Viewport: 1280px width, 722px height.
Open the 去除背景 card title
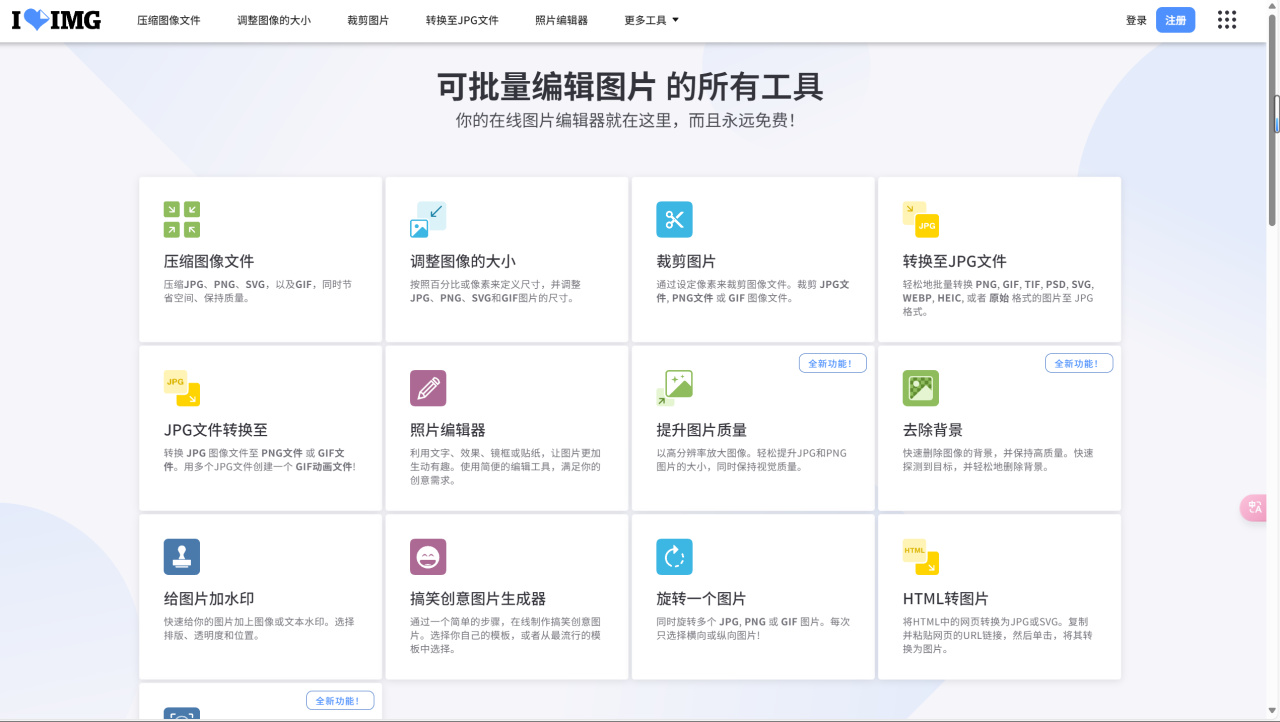tap(933, 431)
